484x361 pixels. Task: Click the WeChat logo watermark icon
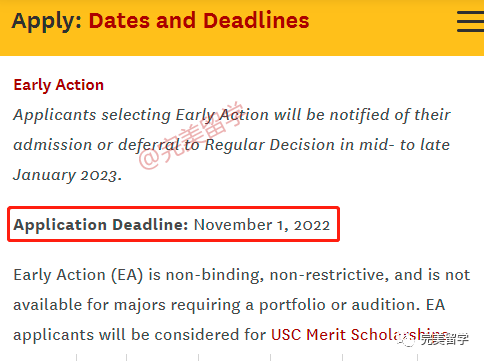point(406,340)
